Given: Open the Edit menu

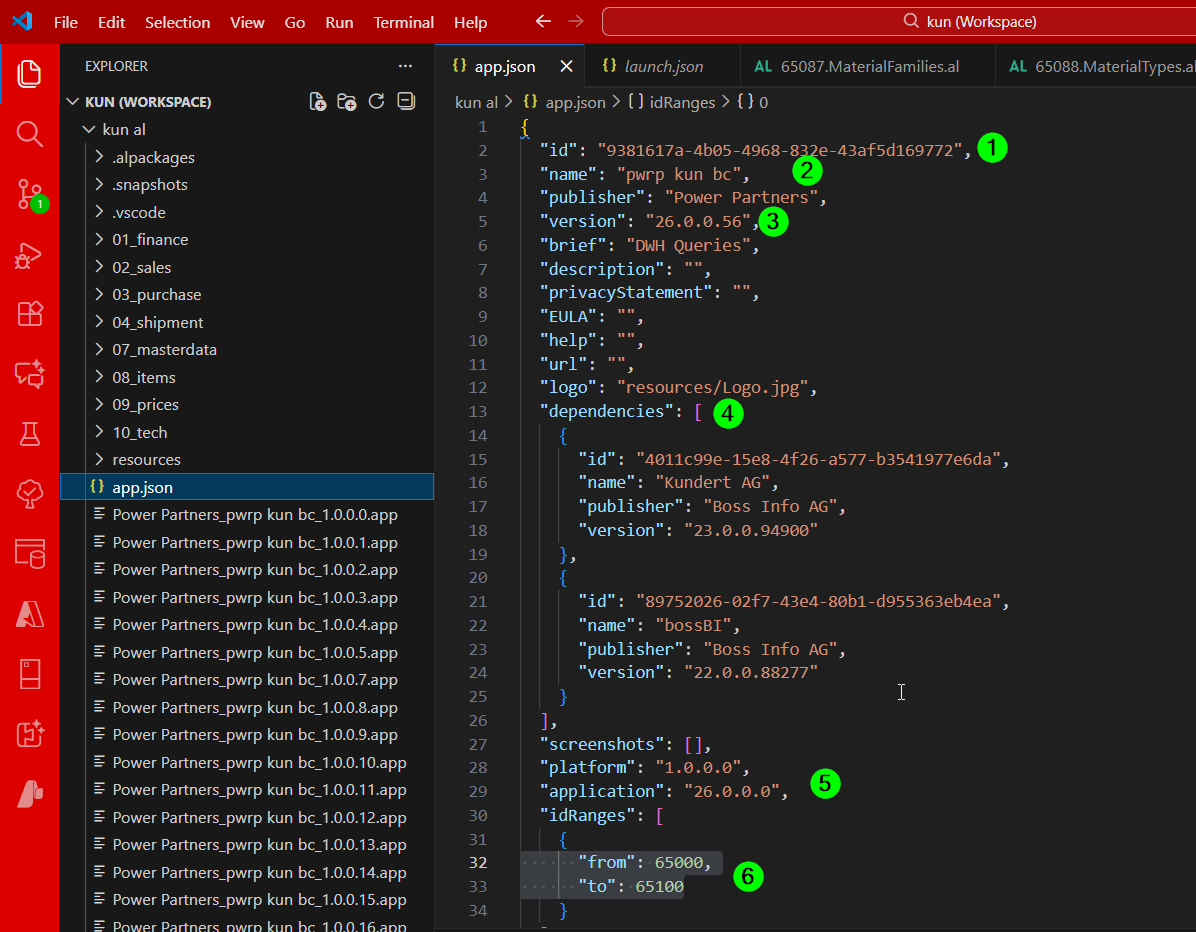Looking at the screenshot, I should [x=111, y=22].
